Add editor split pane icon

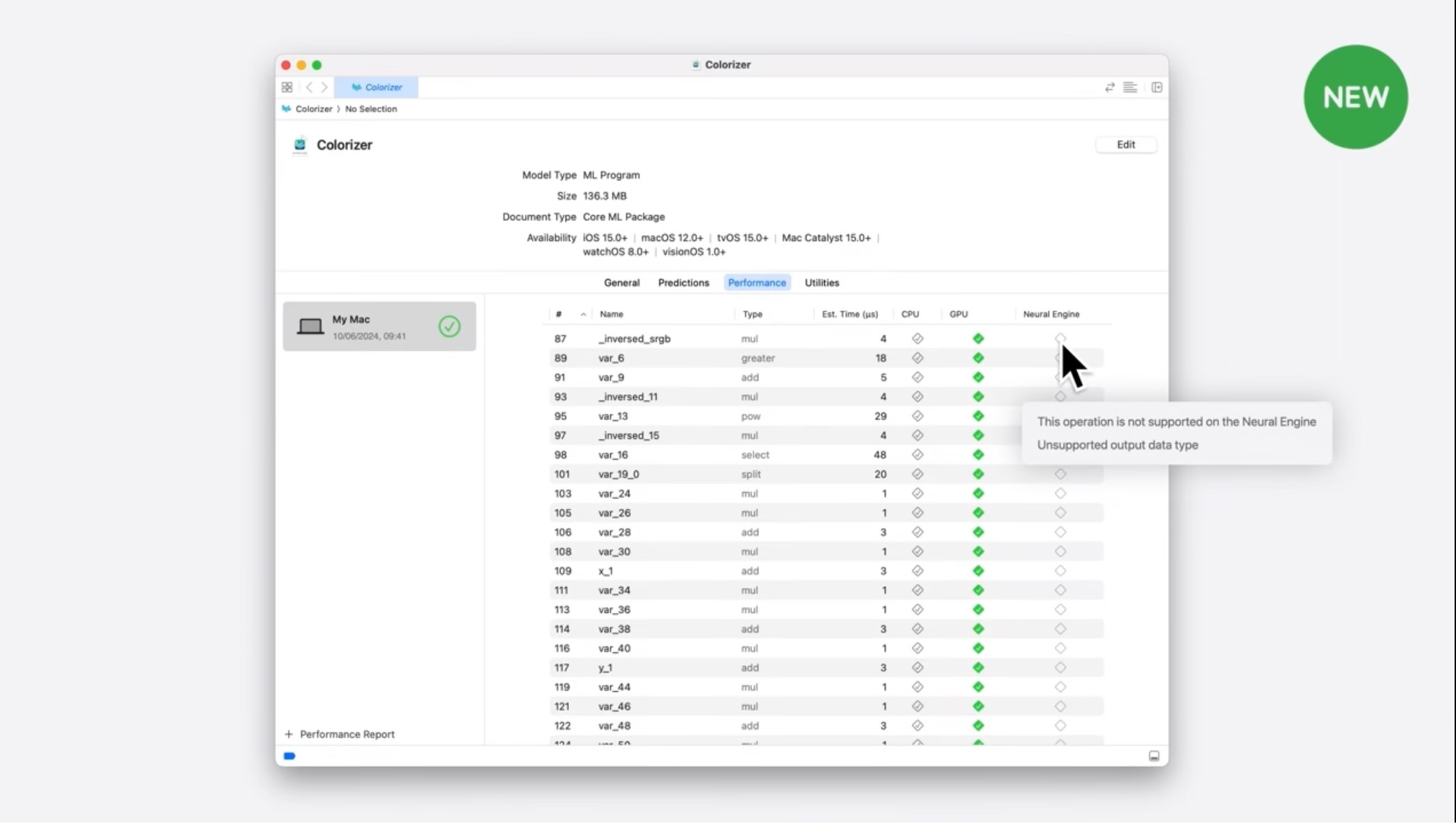point(1157,87)
